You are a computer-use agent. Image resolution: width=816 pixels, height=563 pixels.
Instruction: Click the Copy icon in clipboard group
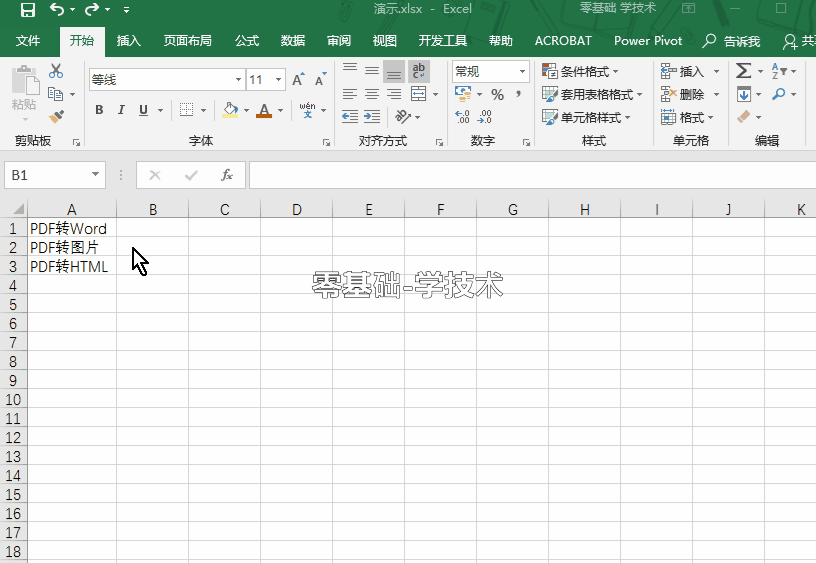coord(56,94)
